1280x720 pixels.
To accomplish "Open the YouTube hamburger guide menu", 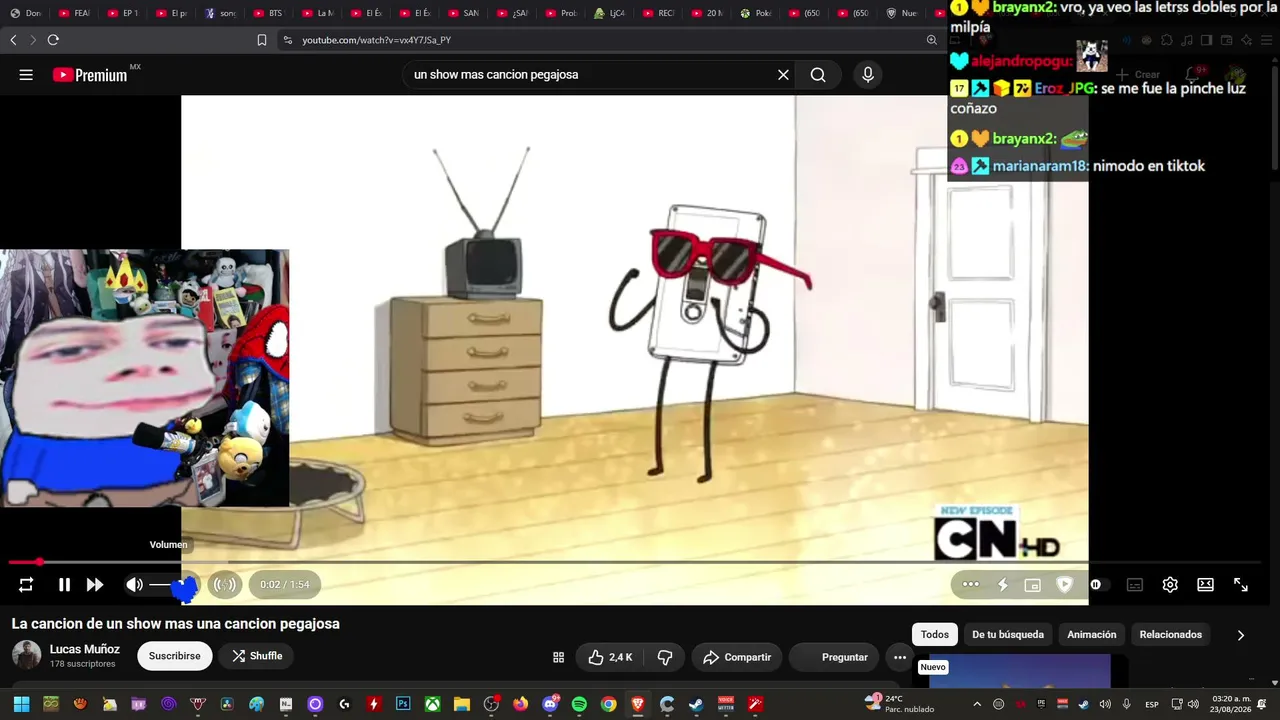I will 26,75.
